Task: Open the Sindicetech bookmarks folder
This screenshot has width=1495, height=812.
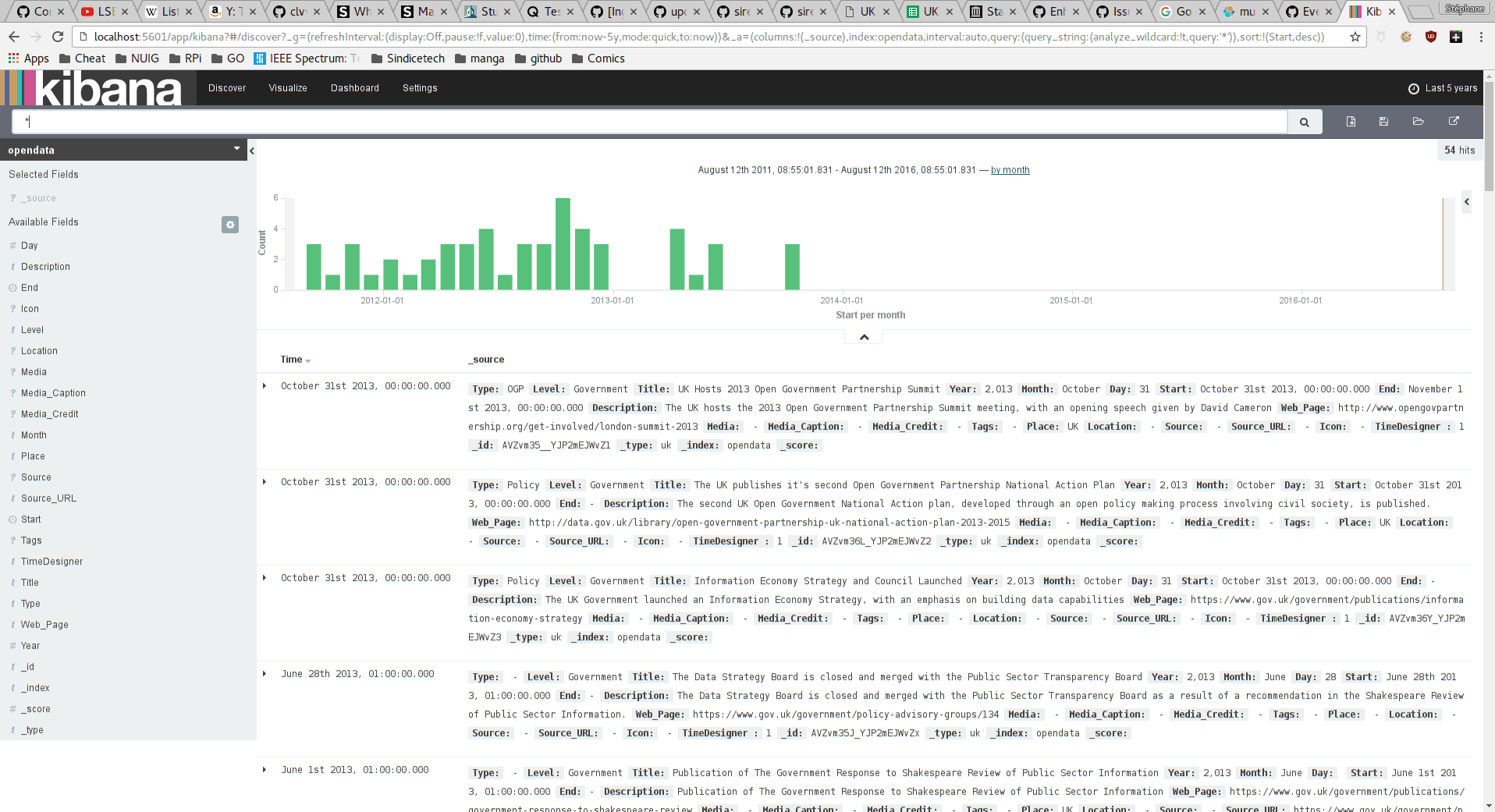Action: [x=408, y=59]
